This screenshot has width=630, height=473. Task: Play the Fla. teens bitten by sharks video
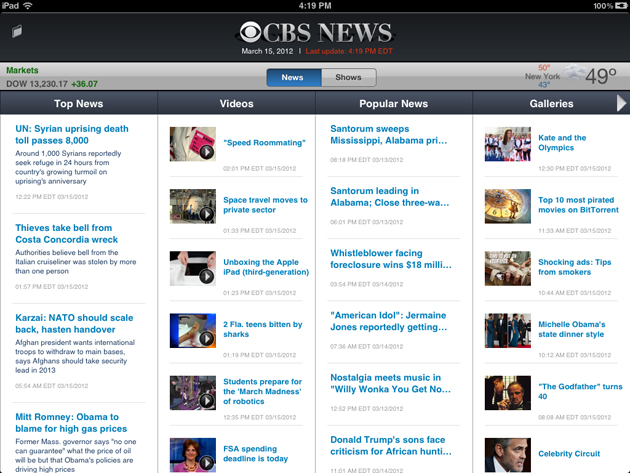coord(193,330)
